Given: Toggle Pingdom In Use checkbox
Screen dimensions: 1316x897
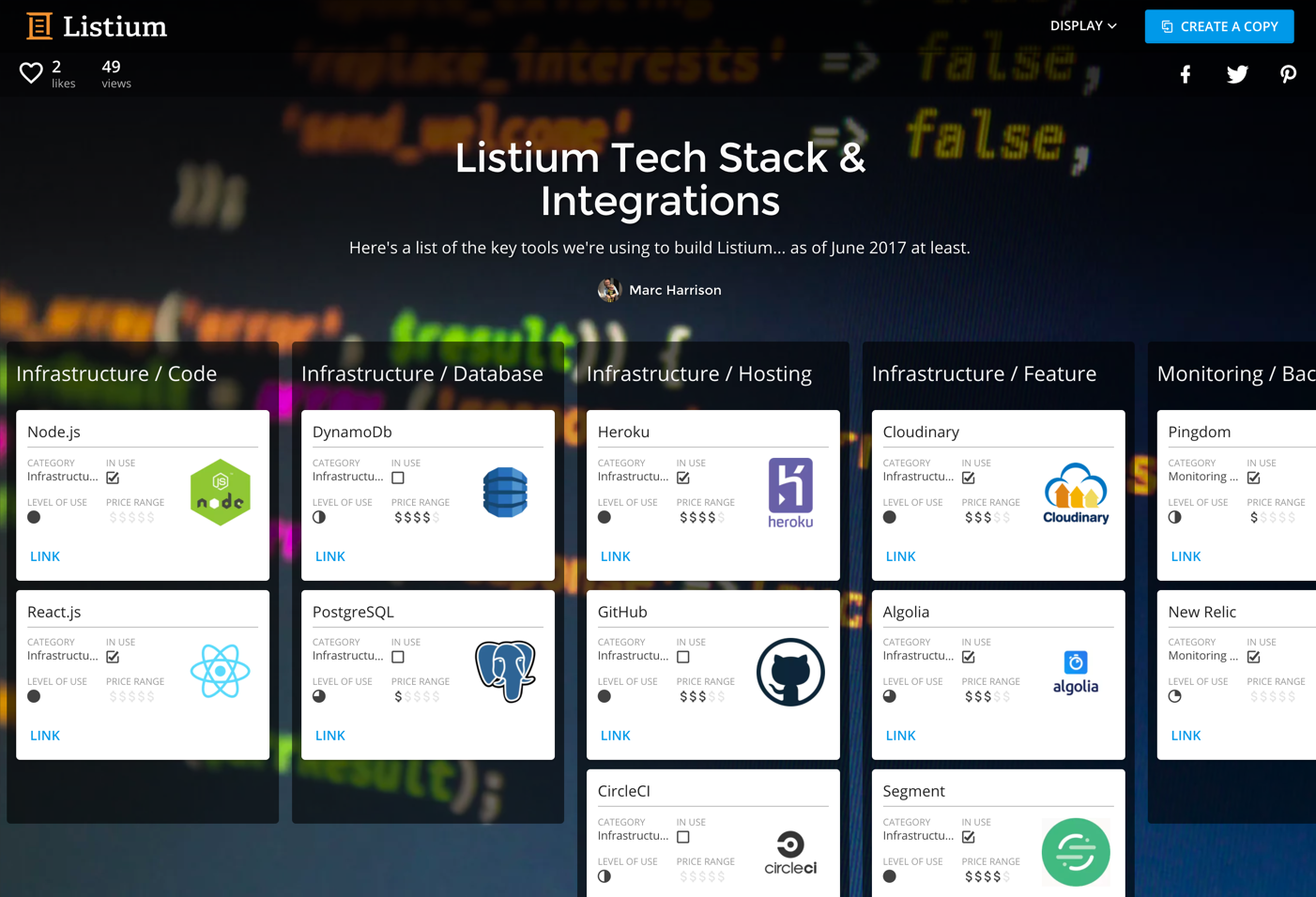Looking at the screenshot, I should [x=1254, y=478].
